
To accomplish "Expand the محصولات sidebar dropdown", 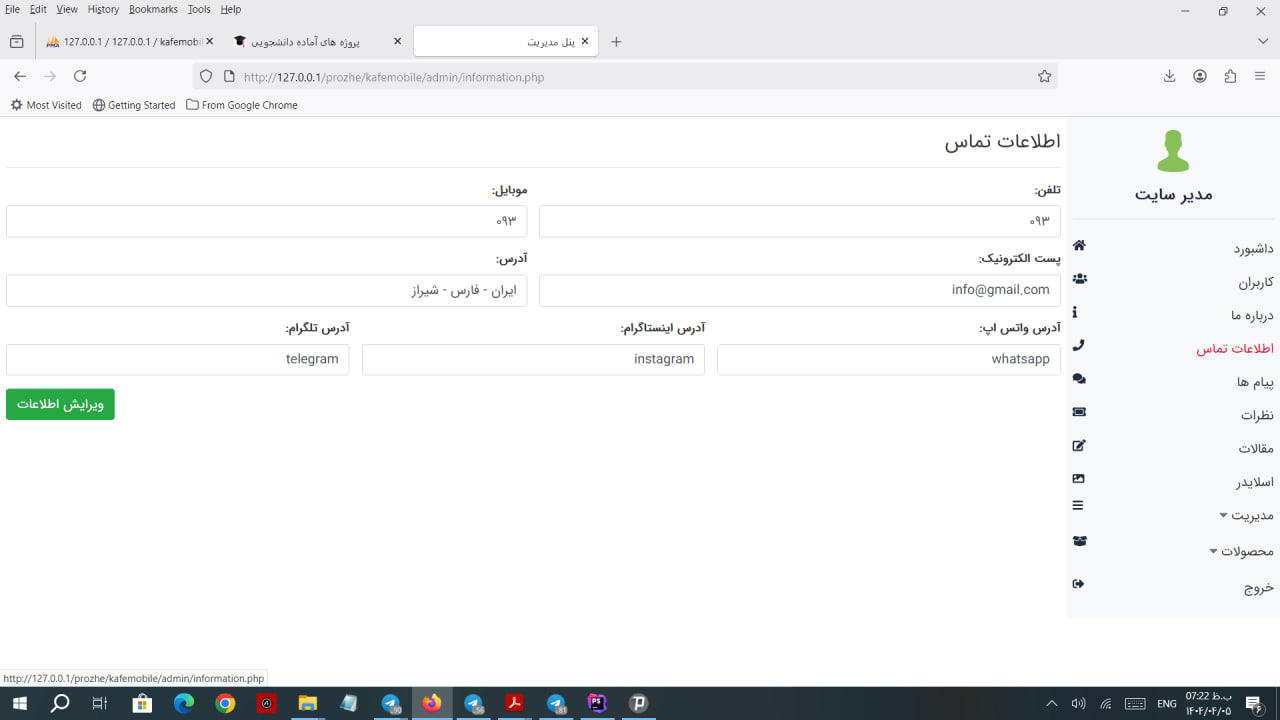I will point(1240,551).
